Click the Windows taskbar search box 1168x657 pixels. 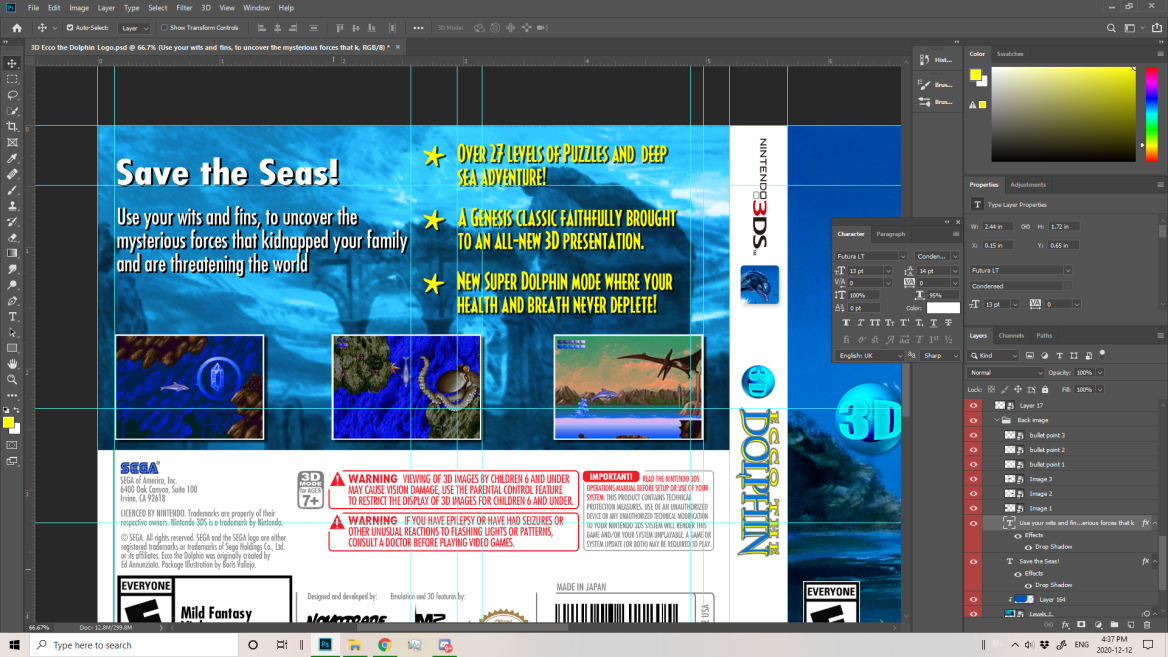pos(135,645)
